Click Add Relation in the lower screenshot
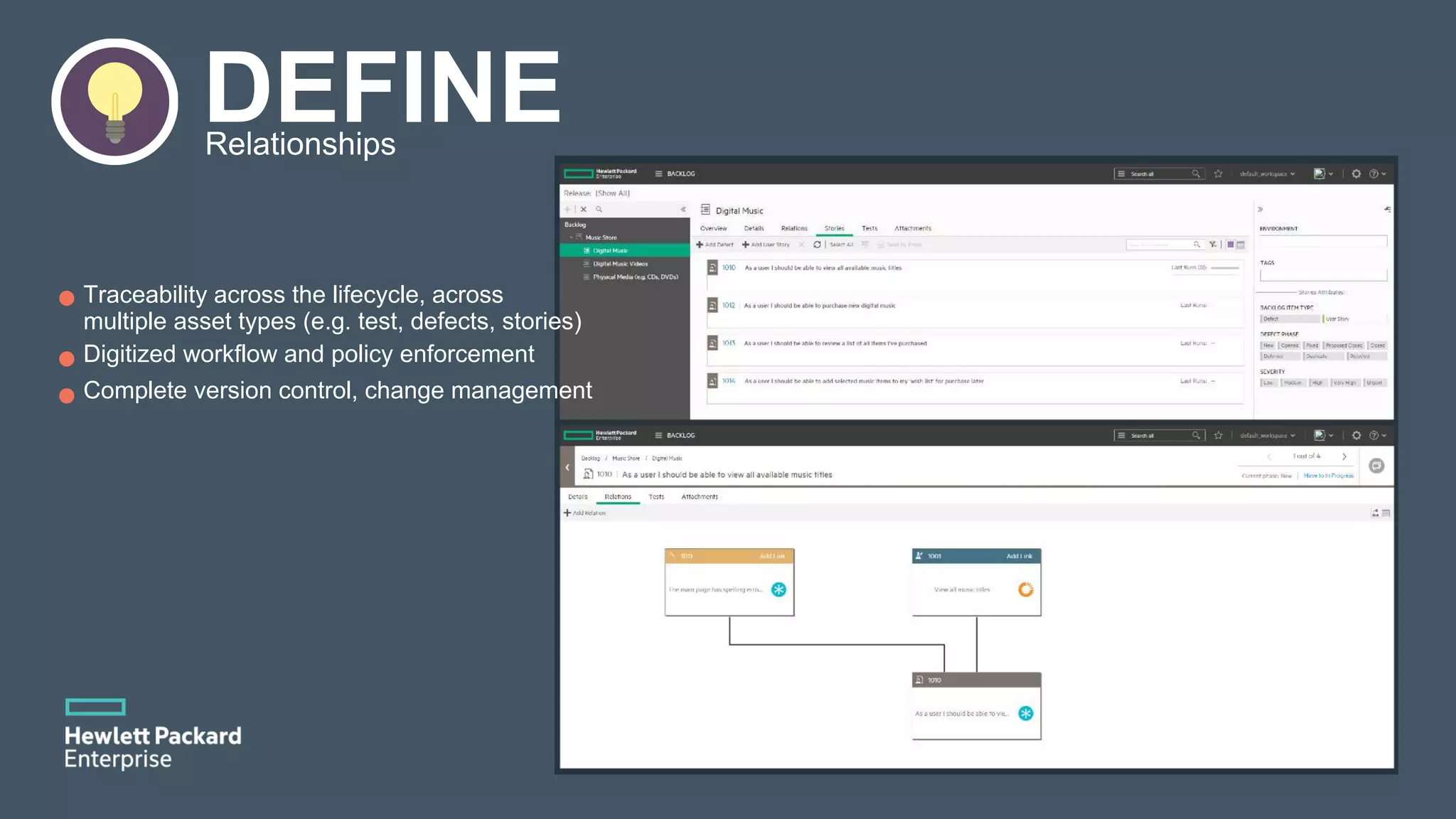 tap(585, 513)
